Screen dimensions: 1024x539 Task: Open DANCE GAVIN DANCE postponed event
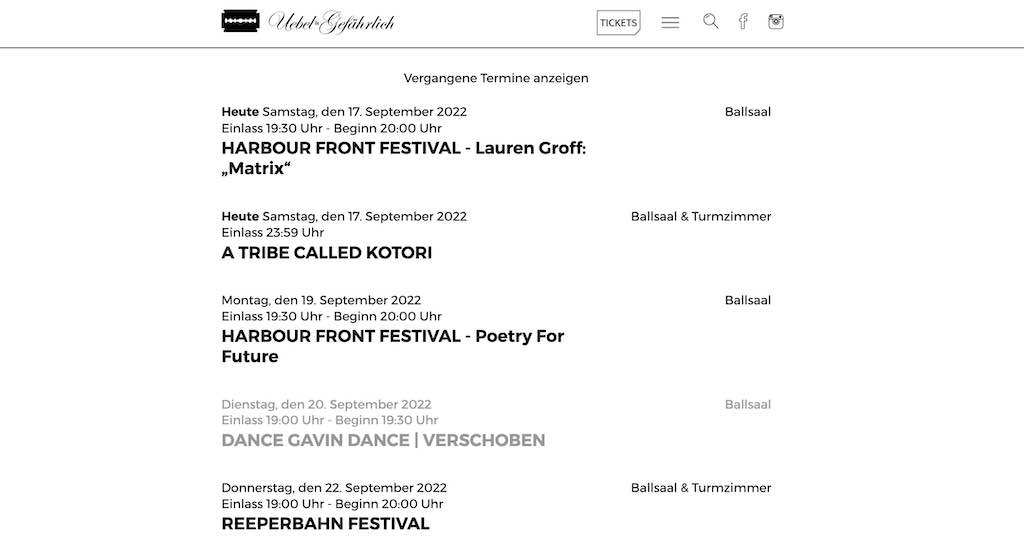(x=383, y=440)
